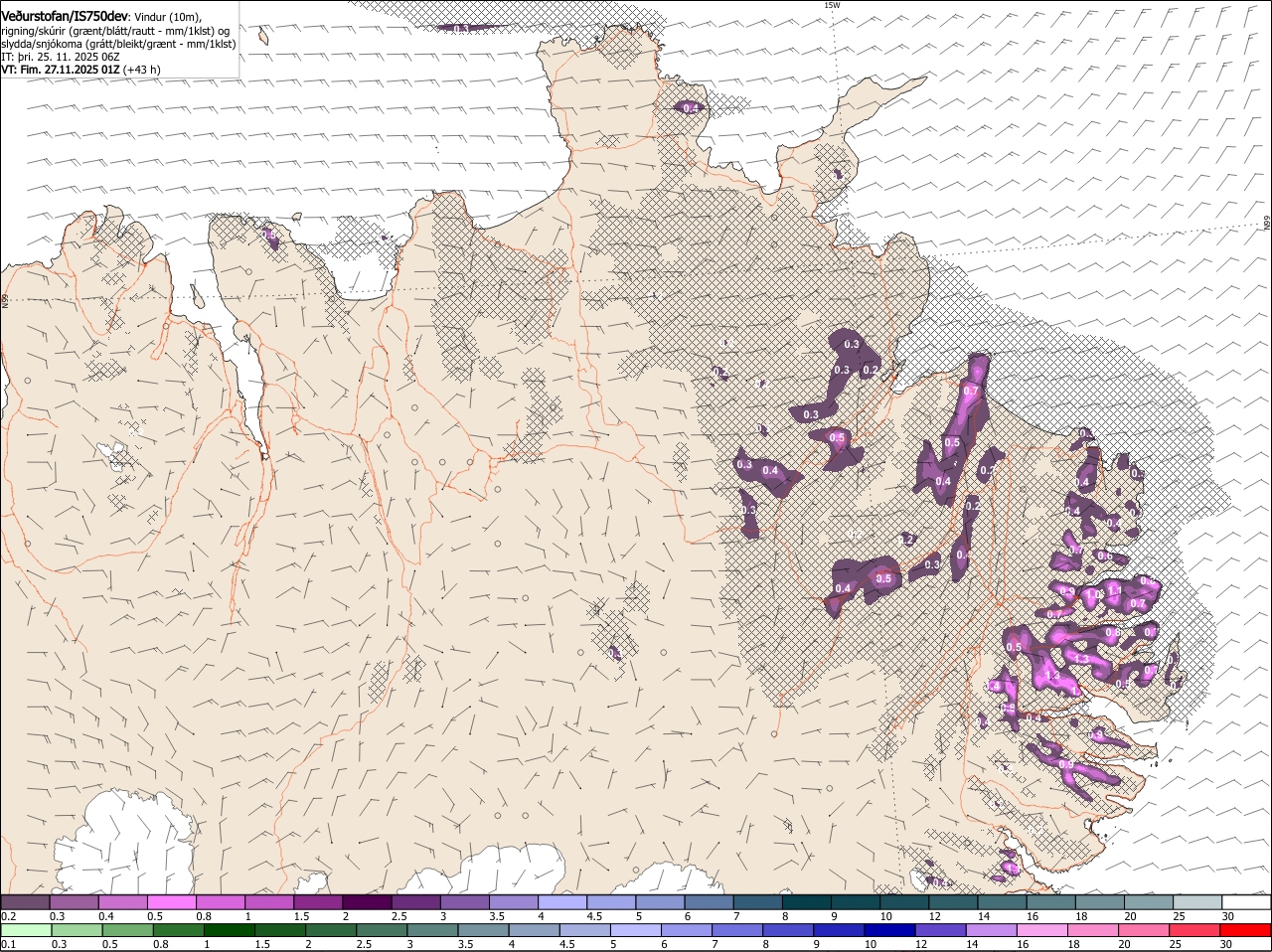Select the deep purple 1.5 rain swatch
Viewport: 1272px width, 952px height.
pos(317,901)
